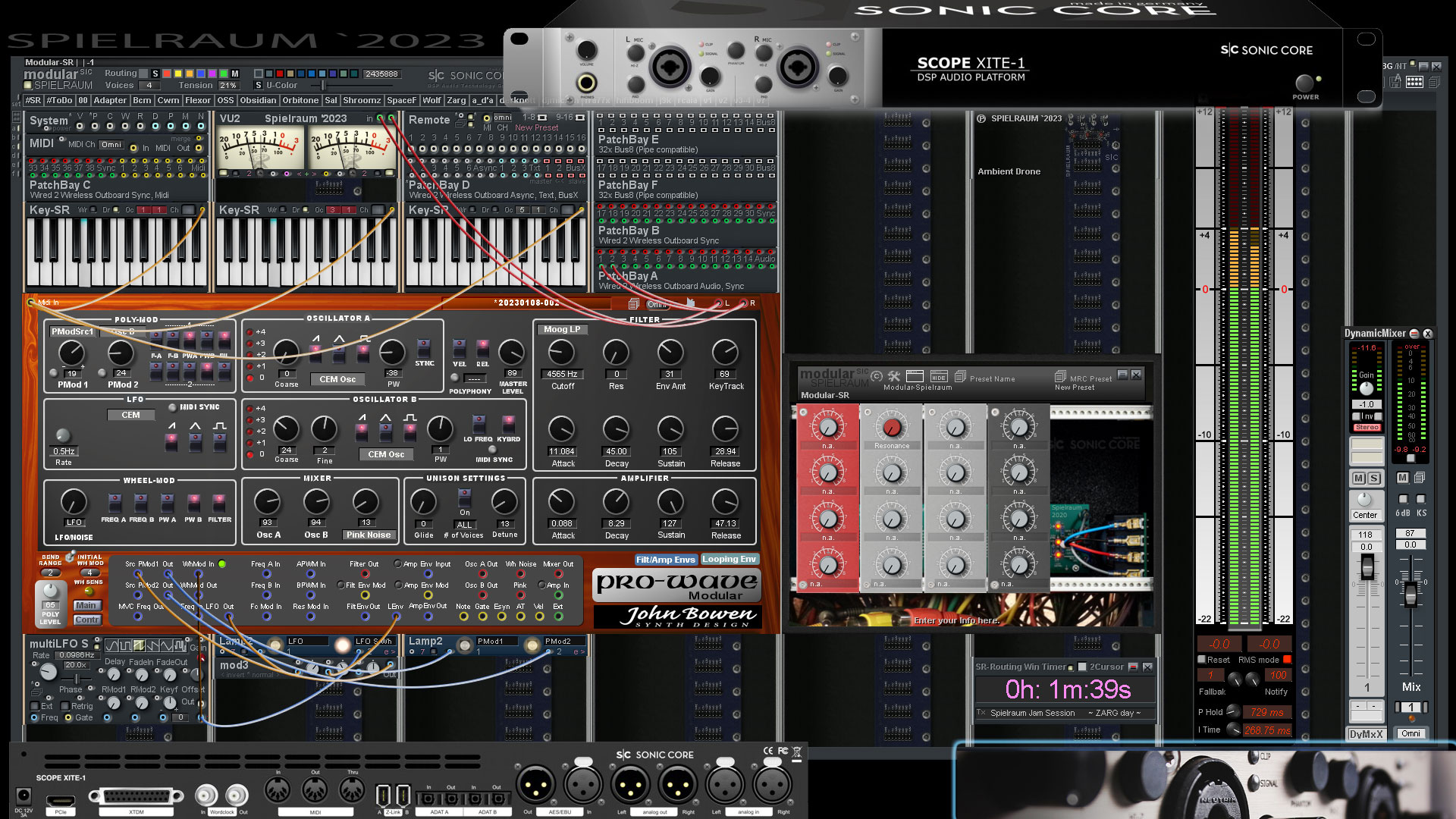Click the Looping Env button
The height and width of the screenshot is (819, 1456).
[x=729, y=560]
